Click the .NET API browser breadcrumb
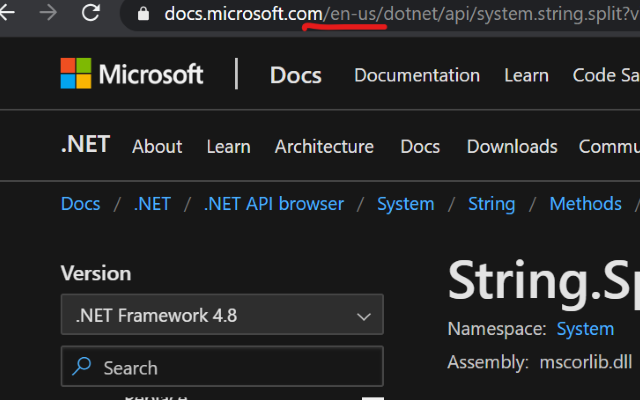The height and width of the screenshot is (400, 640). click(x=273, y=203)
